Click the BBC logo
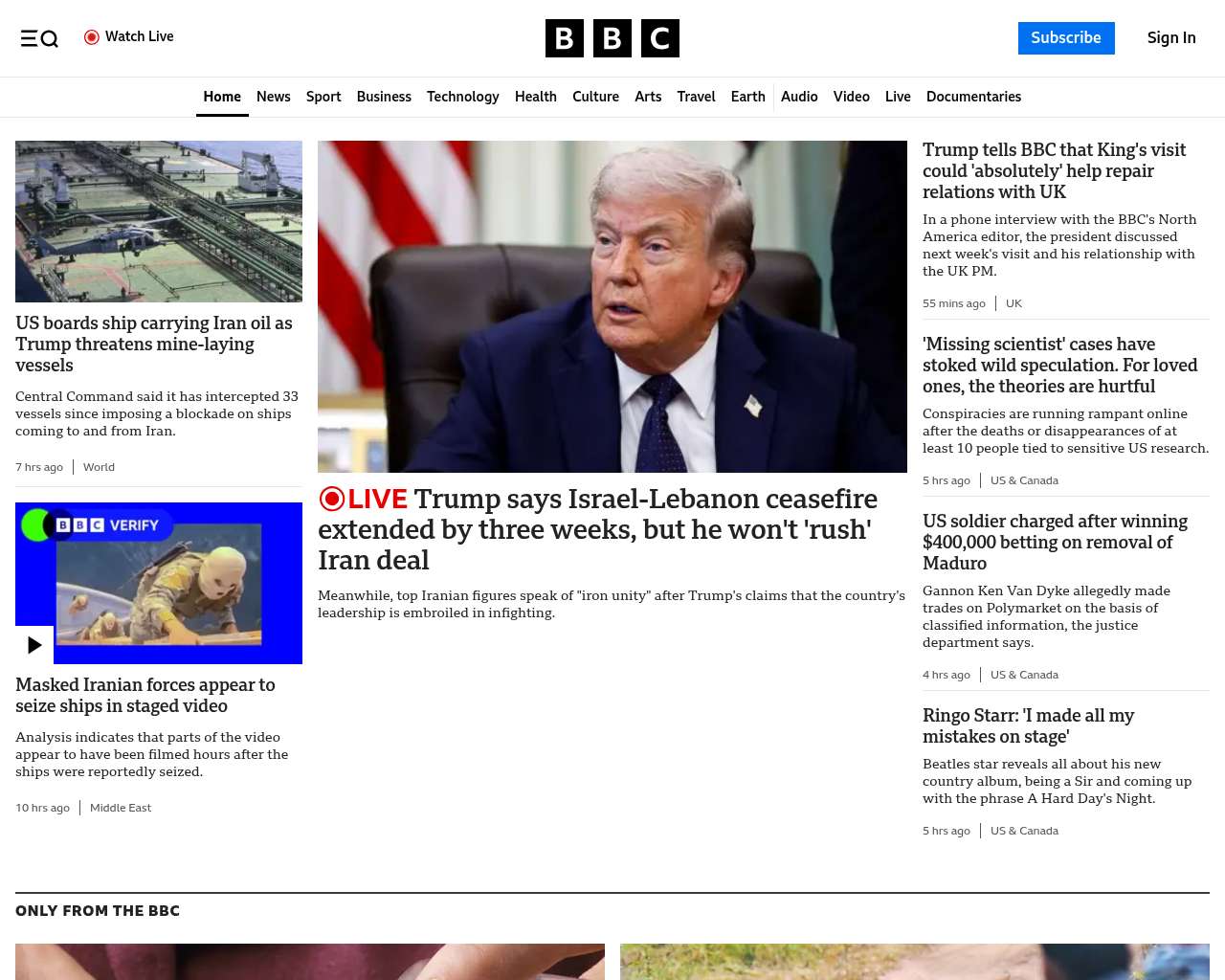1225x980 pixels. point(612,38)
